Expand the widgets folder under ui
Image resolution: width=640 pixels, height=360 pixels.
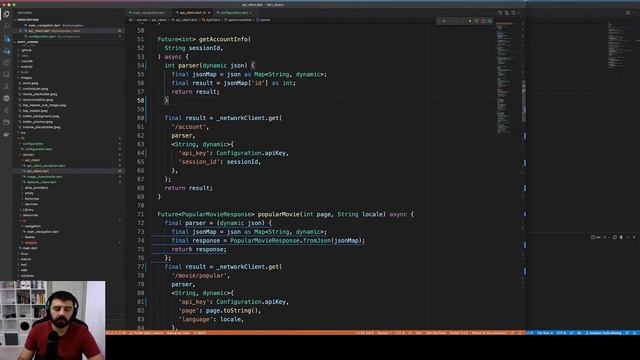(x=30, y=242)
